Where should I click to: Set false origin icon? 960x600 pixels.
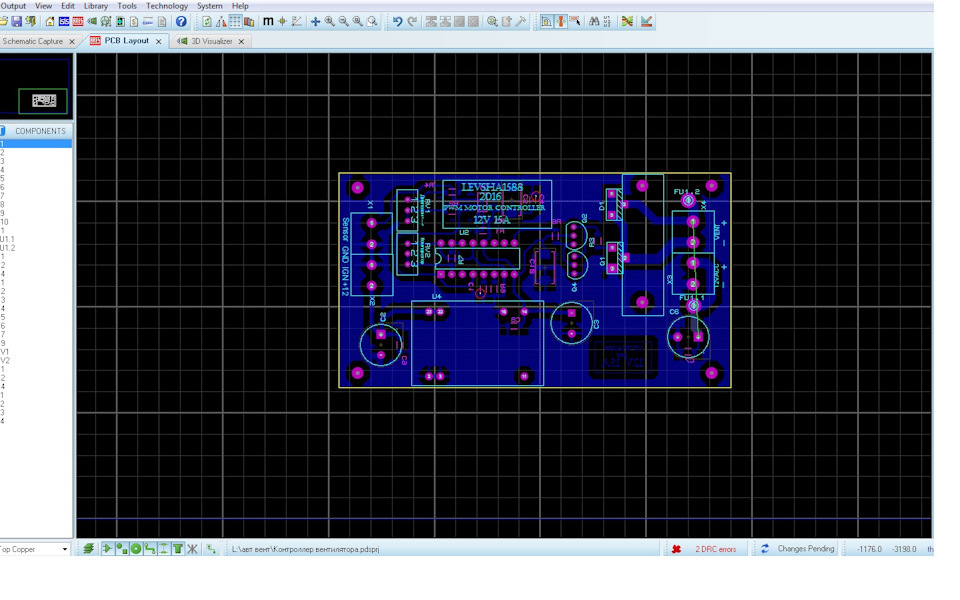click(282, 21)
